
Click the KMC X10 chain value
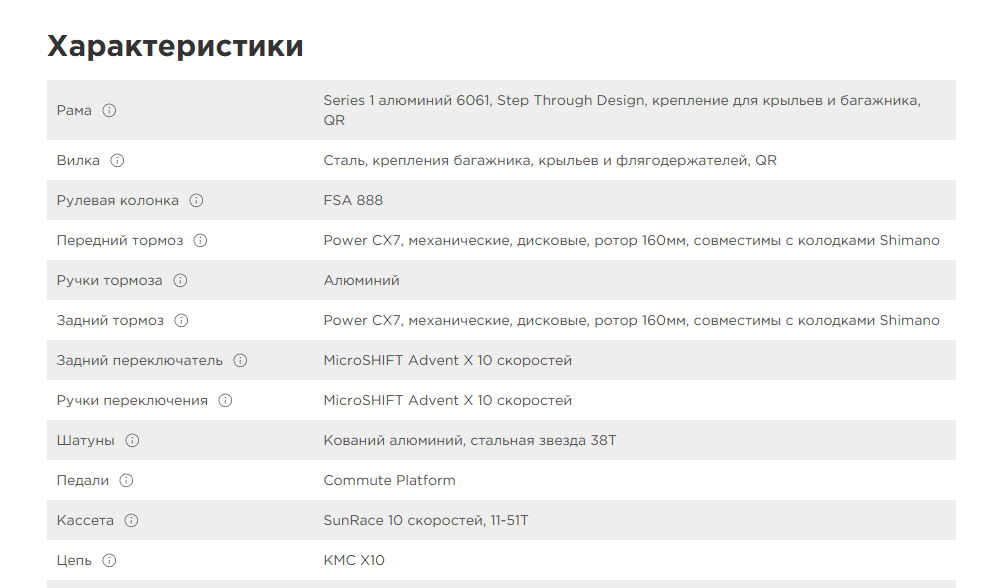click(354, 560)
